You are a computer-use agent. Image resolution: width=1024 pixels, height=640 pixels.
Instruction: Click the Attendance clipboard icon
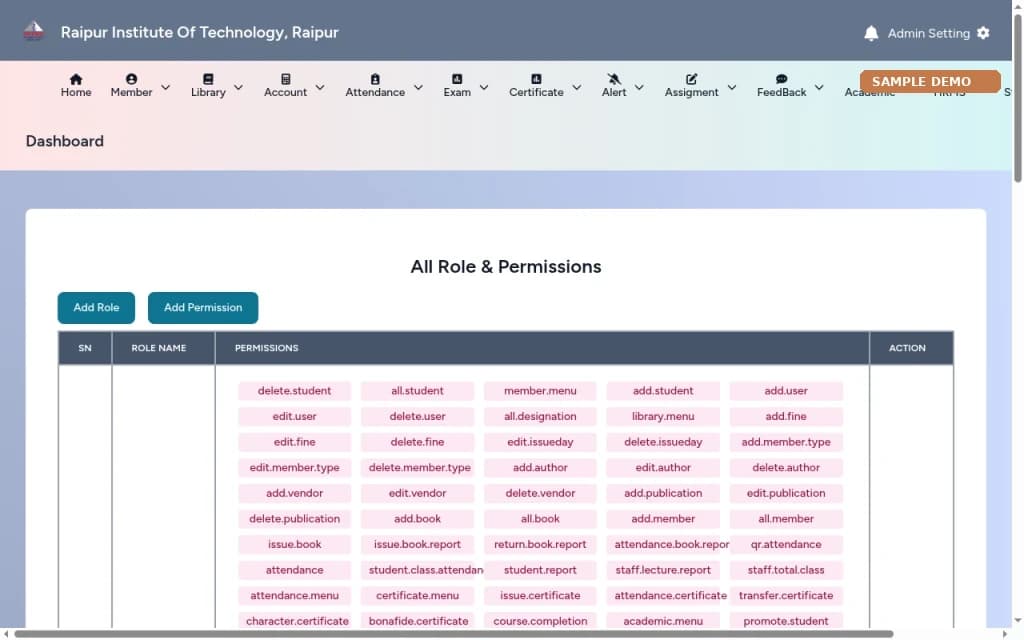375,79
